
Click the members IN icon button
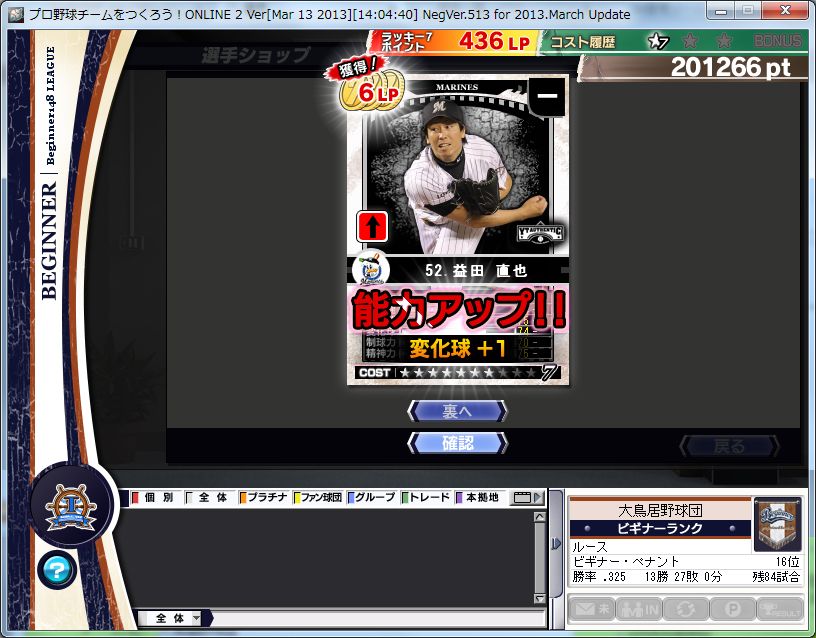pos(637,609)
